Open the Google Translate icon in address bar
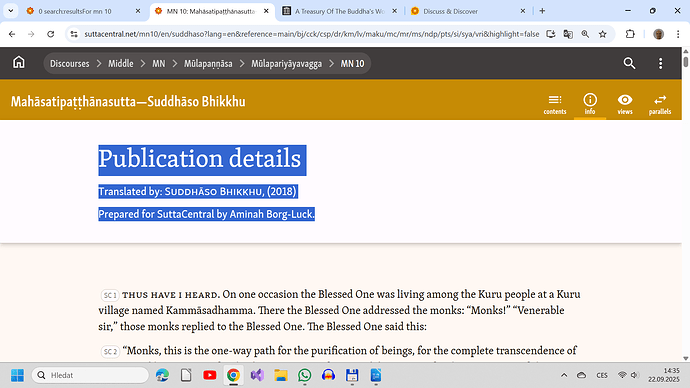Screen dimensions: 690x388 [568, 34]
